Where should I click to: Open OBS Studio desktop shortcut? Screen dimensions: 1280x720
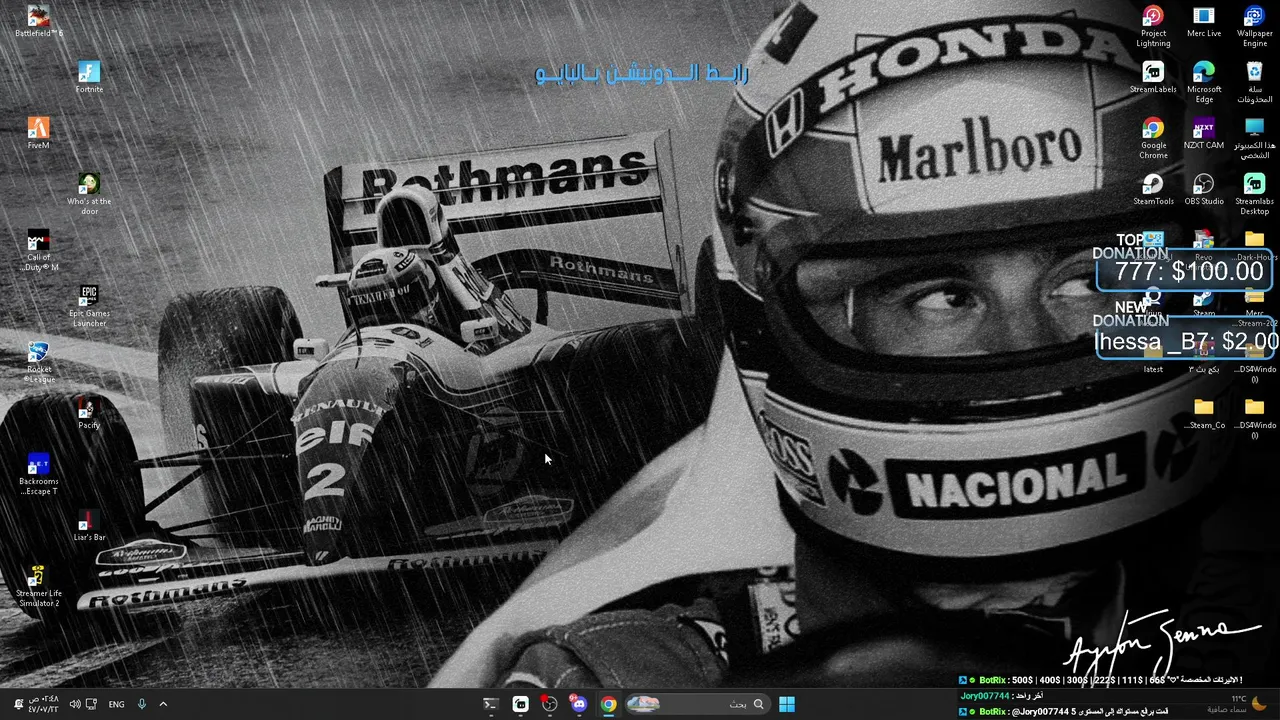pyautogui.click(x=1204, y=189)
